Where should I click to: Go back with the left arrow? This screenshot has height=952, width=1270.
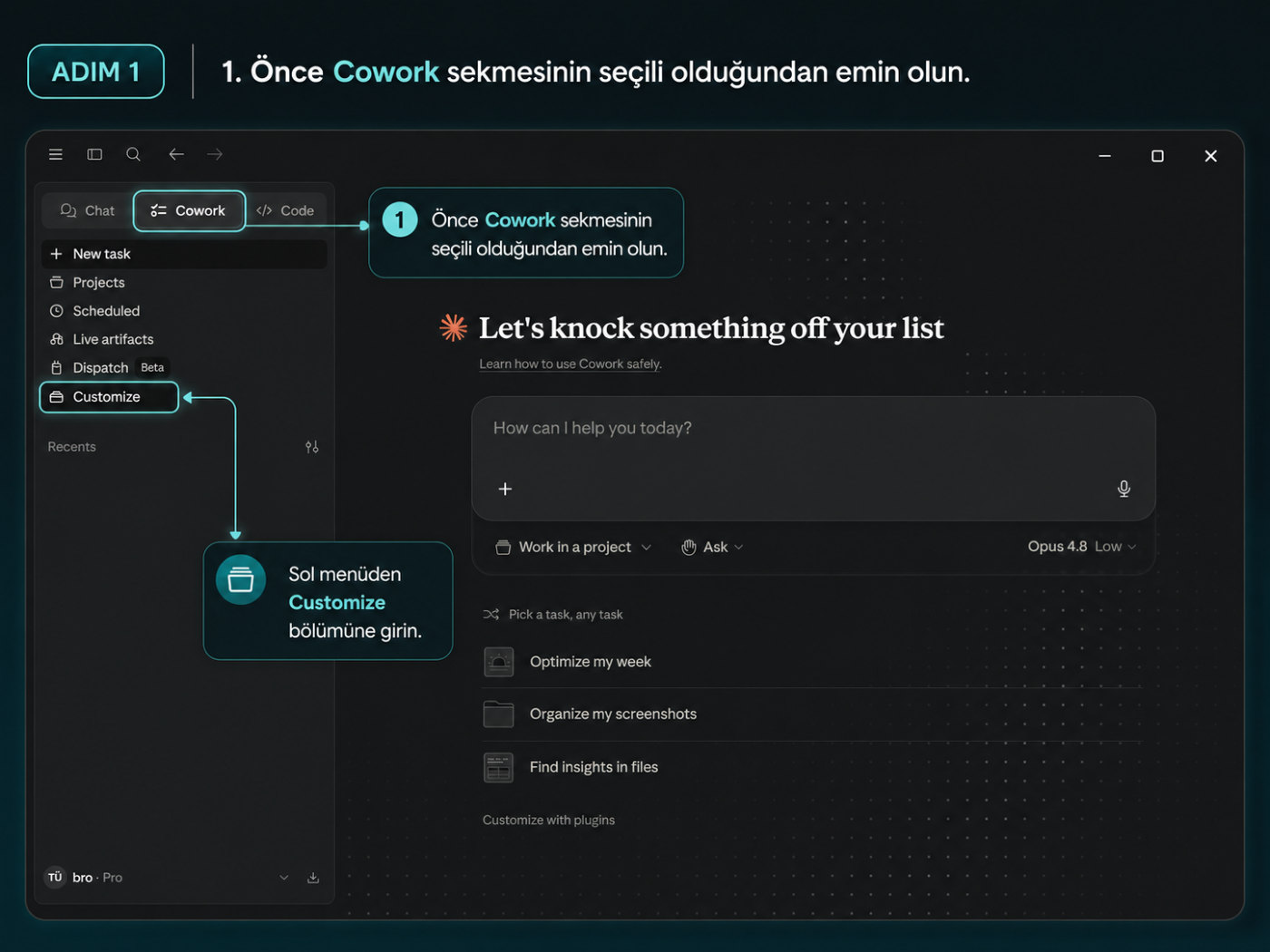(x=176, y=154)
